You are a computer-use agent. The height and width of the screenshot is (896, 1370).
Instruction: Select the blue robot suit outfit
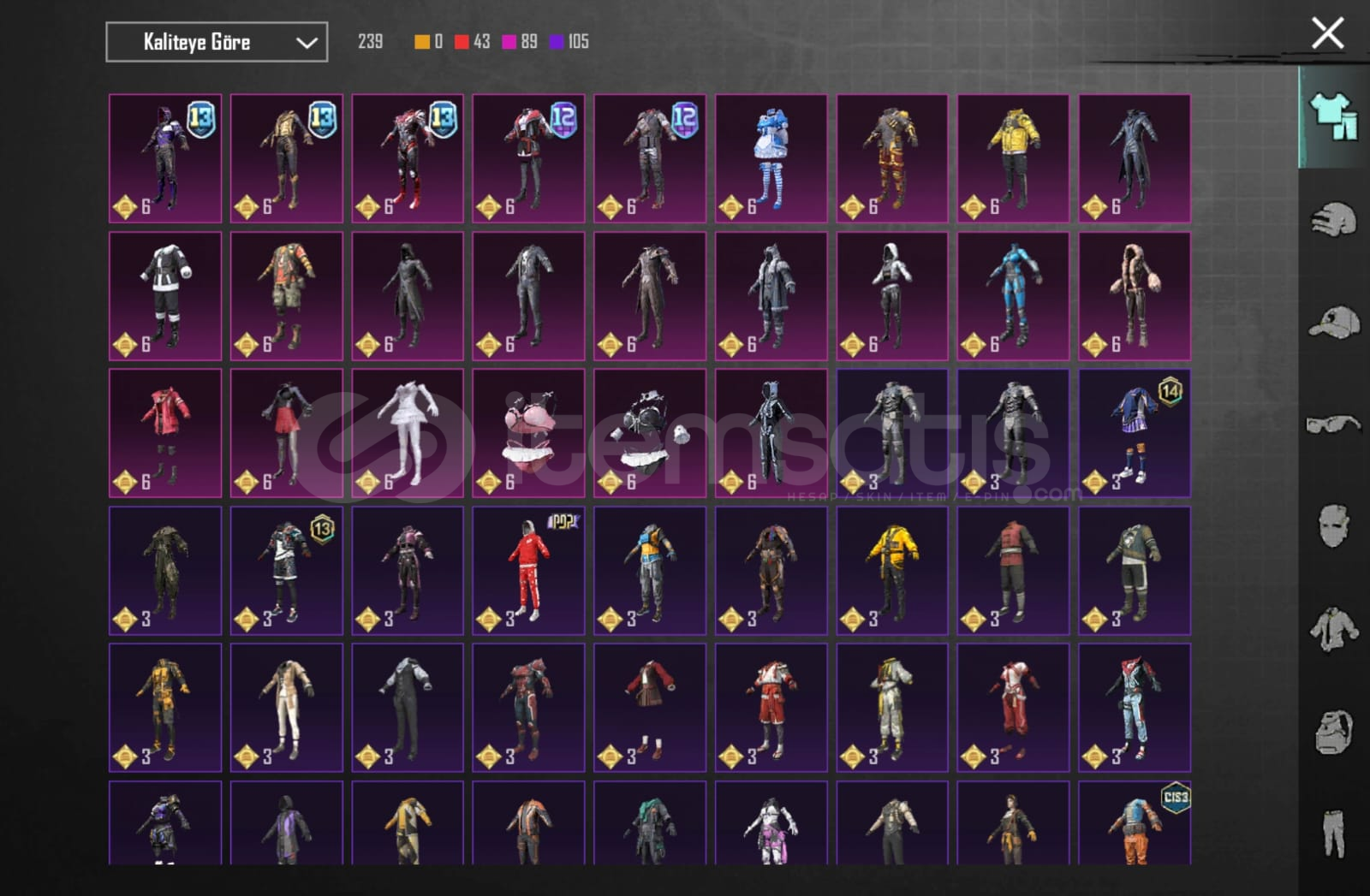(x=1014, y=296)
